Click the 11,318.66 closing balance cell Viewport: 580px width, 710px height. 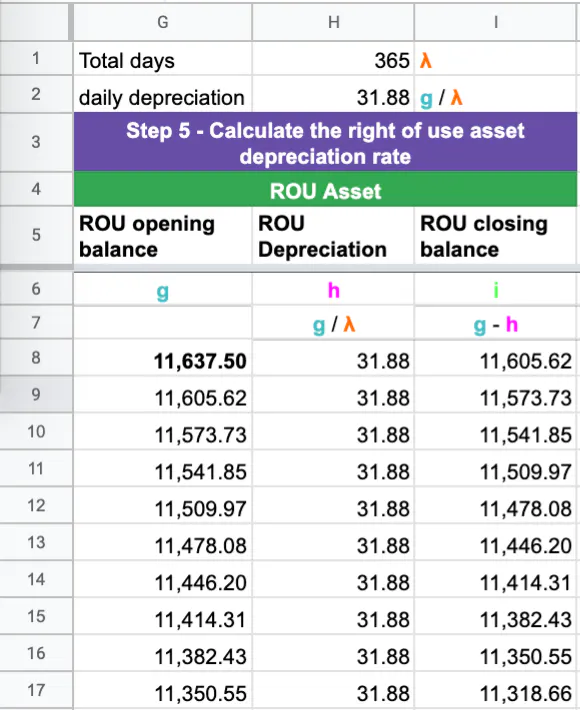click(496, 691)
